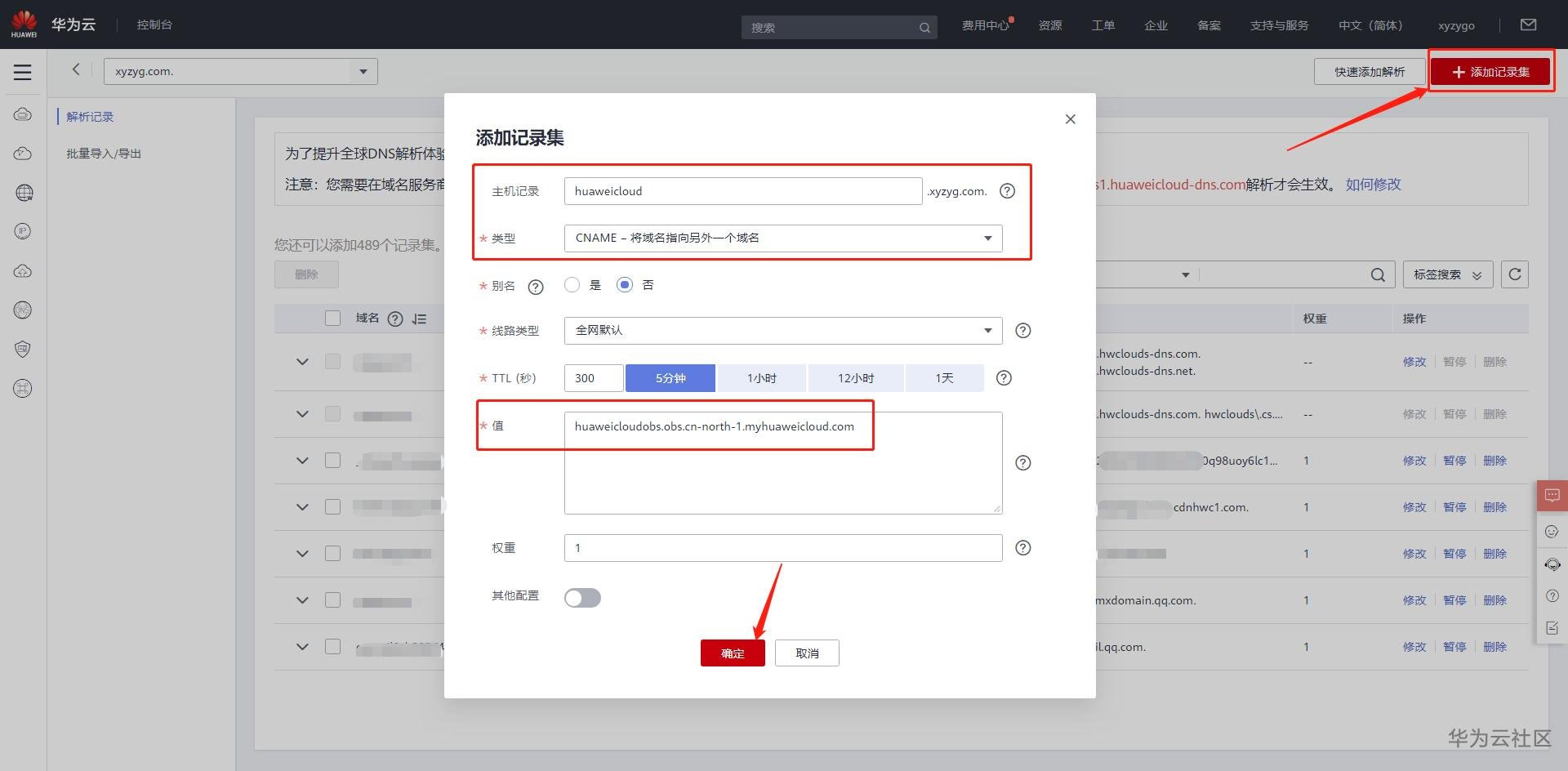Show help for the 主机记录 field
Screen dimensions: 1568x771
coord(1008,191)
